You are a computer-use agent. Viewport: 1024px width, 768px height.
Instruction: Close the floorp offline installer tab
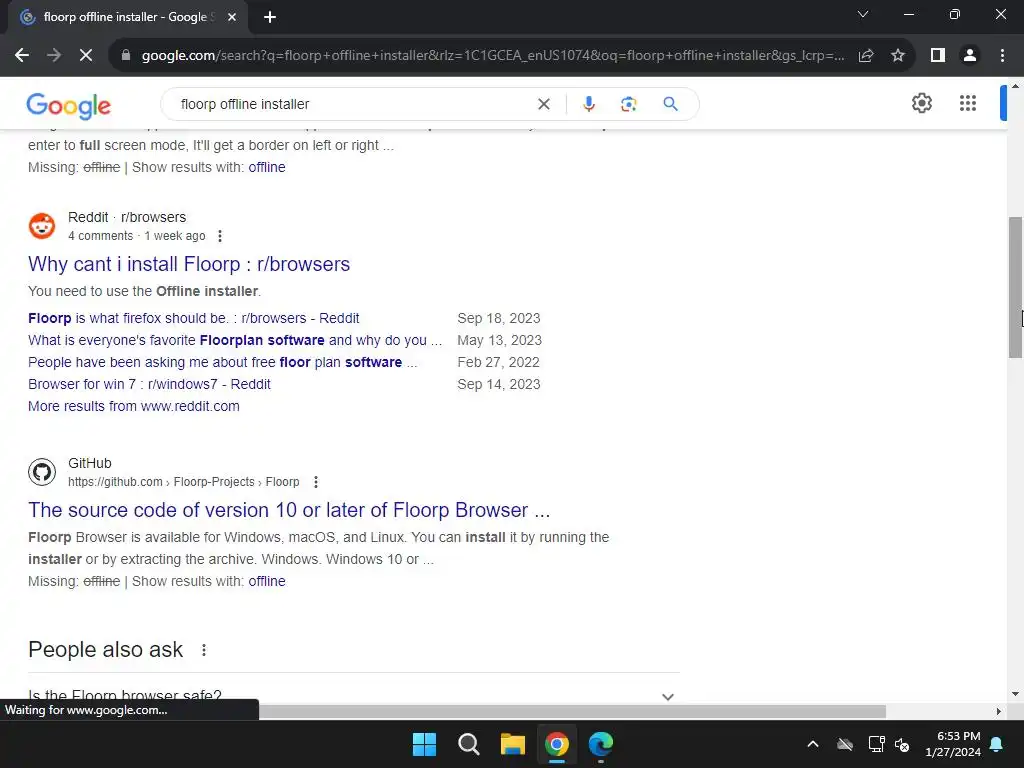coord(232,17)
